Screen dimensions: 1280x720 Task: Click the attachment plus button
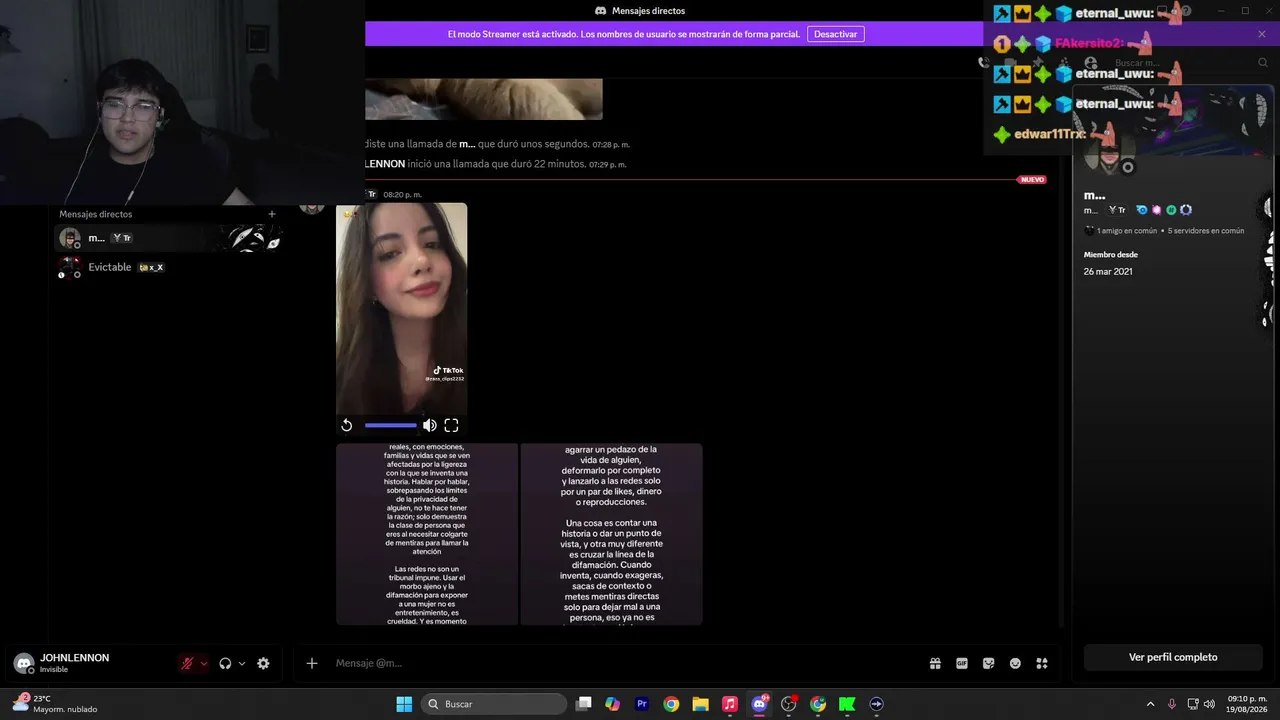pos(312,663)
